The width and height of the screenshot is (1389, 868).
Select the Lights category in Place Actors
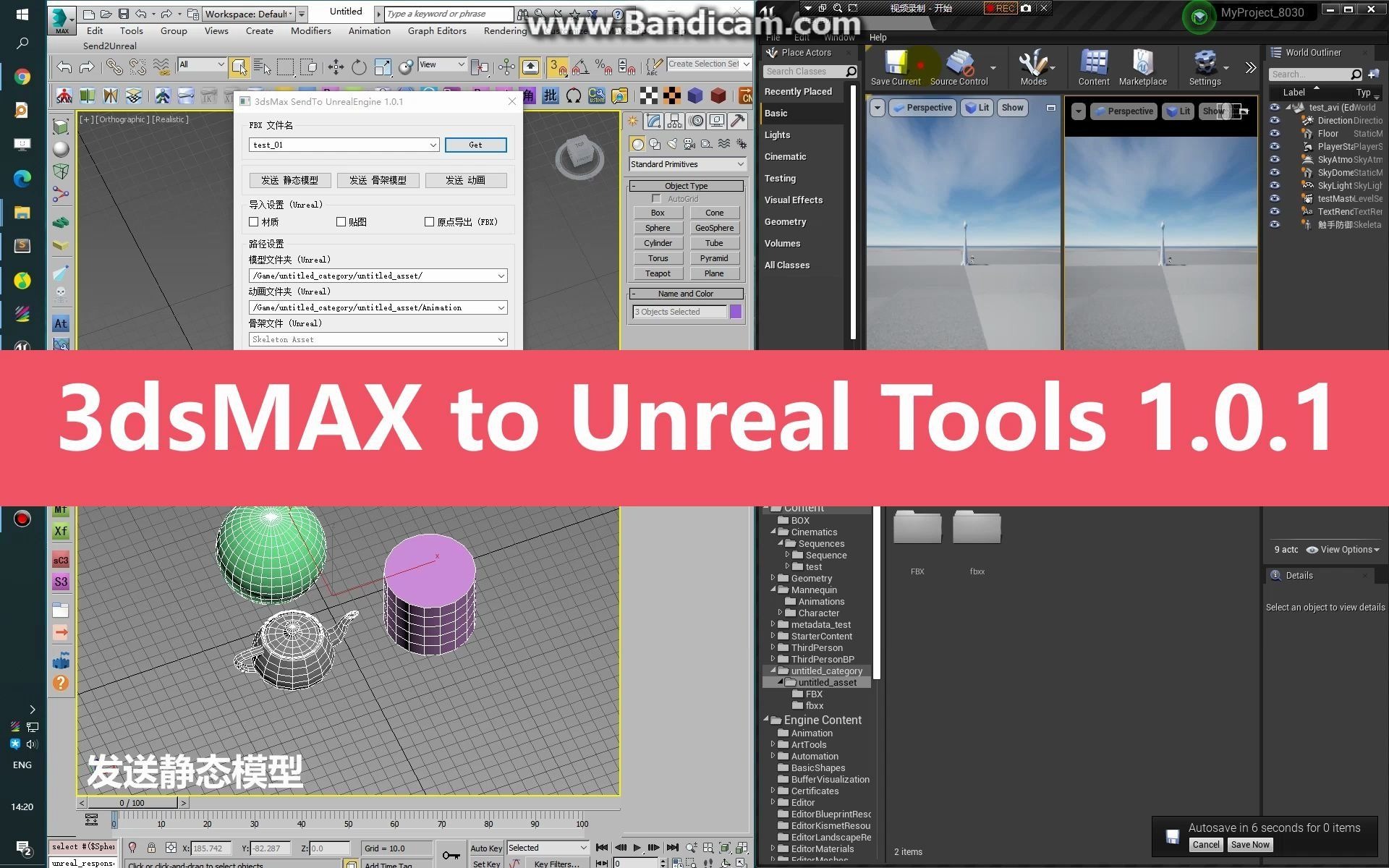pyautogui.click(x=777, y=135)
